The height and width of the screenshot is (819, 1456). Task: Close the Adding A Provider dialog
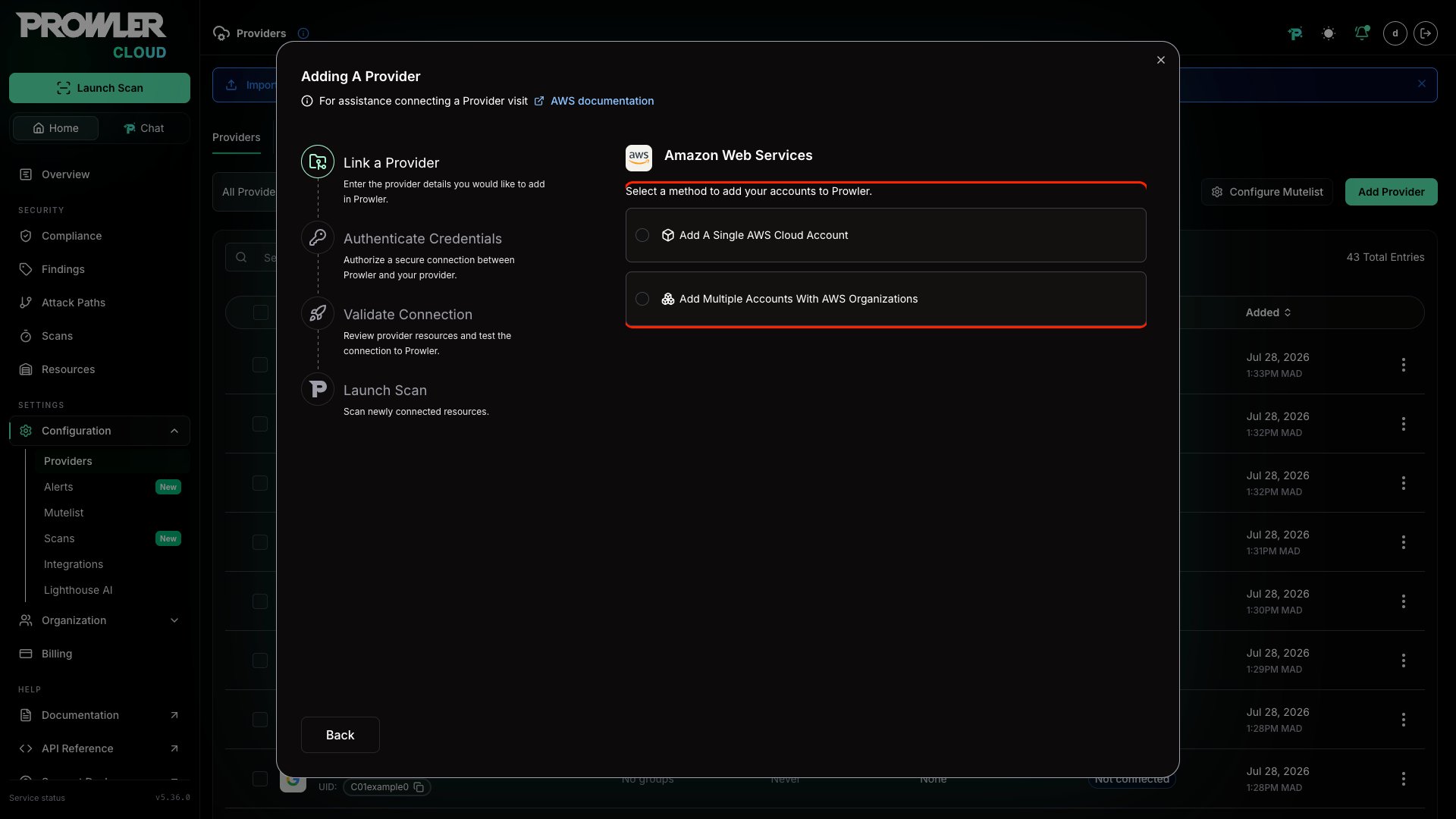click(x=1160, y=60)
